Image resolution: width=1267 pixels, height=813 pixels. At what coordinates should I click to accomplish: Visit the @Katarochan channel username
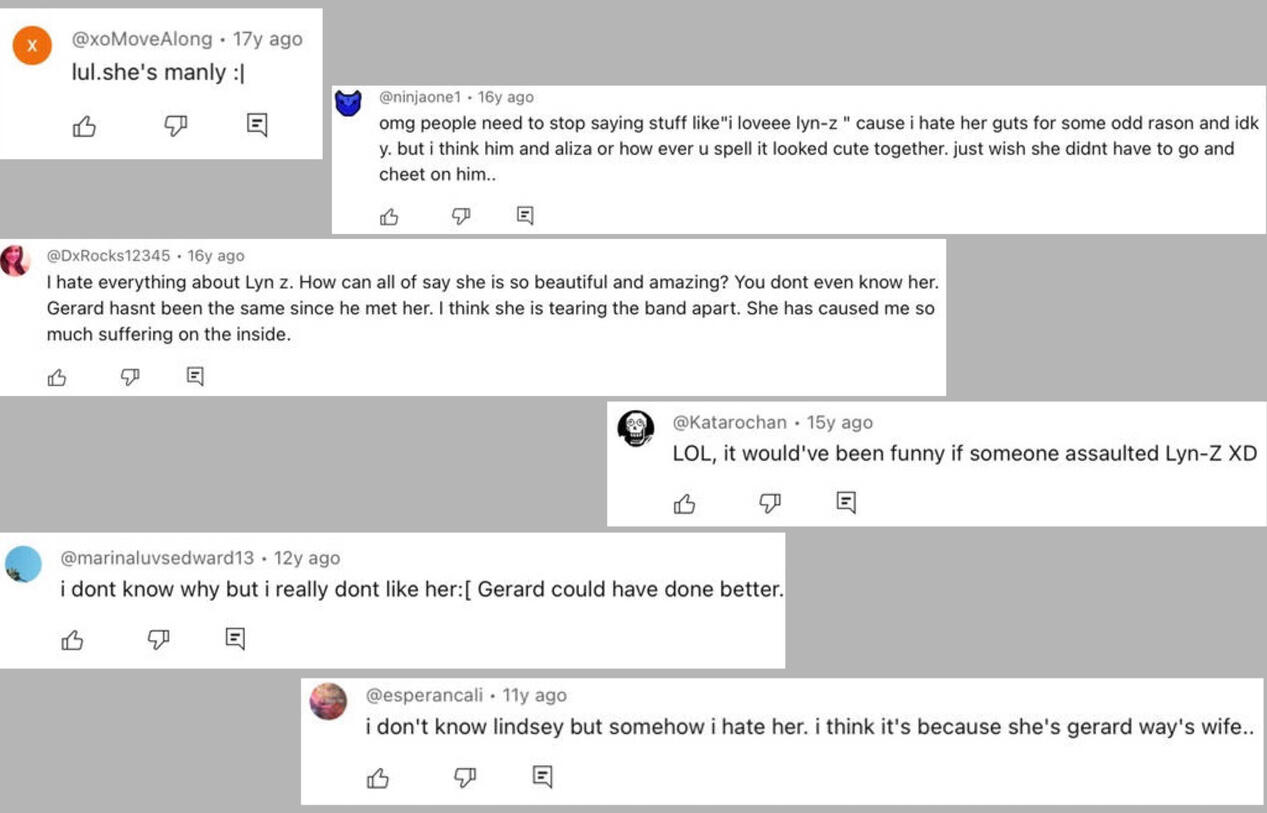pos(729,422)
